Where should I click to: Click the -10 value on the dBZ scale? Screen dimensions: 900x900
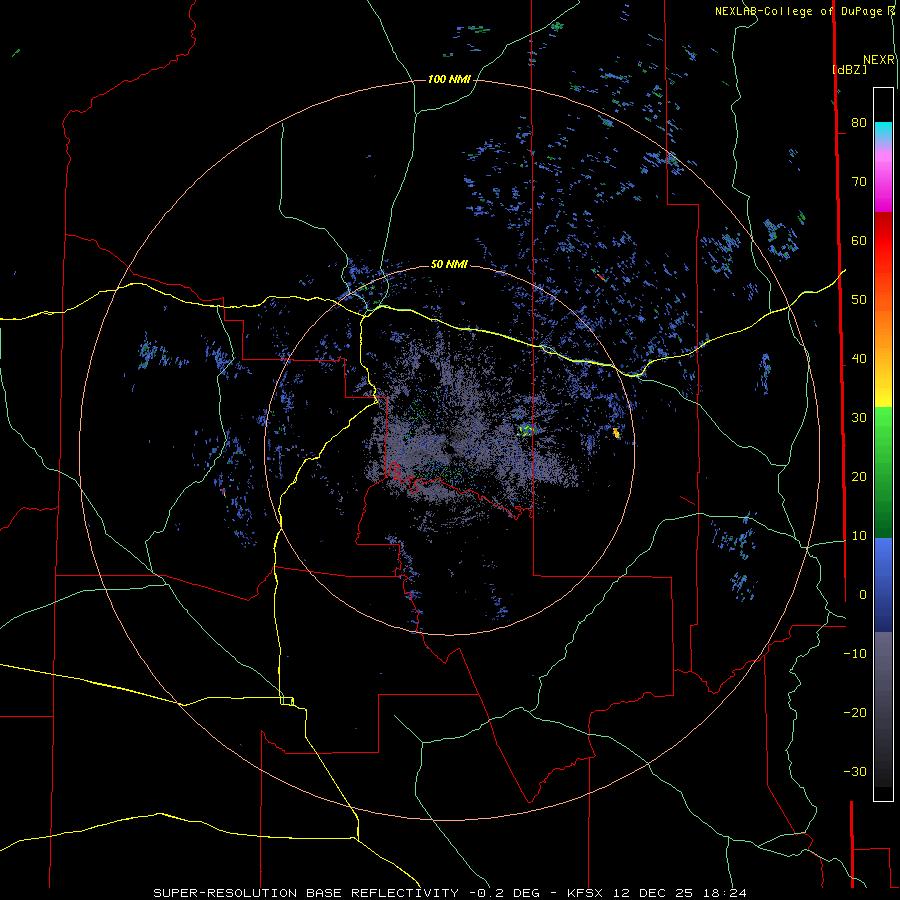tap(855, 654)
